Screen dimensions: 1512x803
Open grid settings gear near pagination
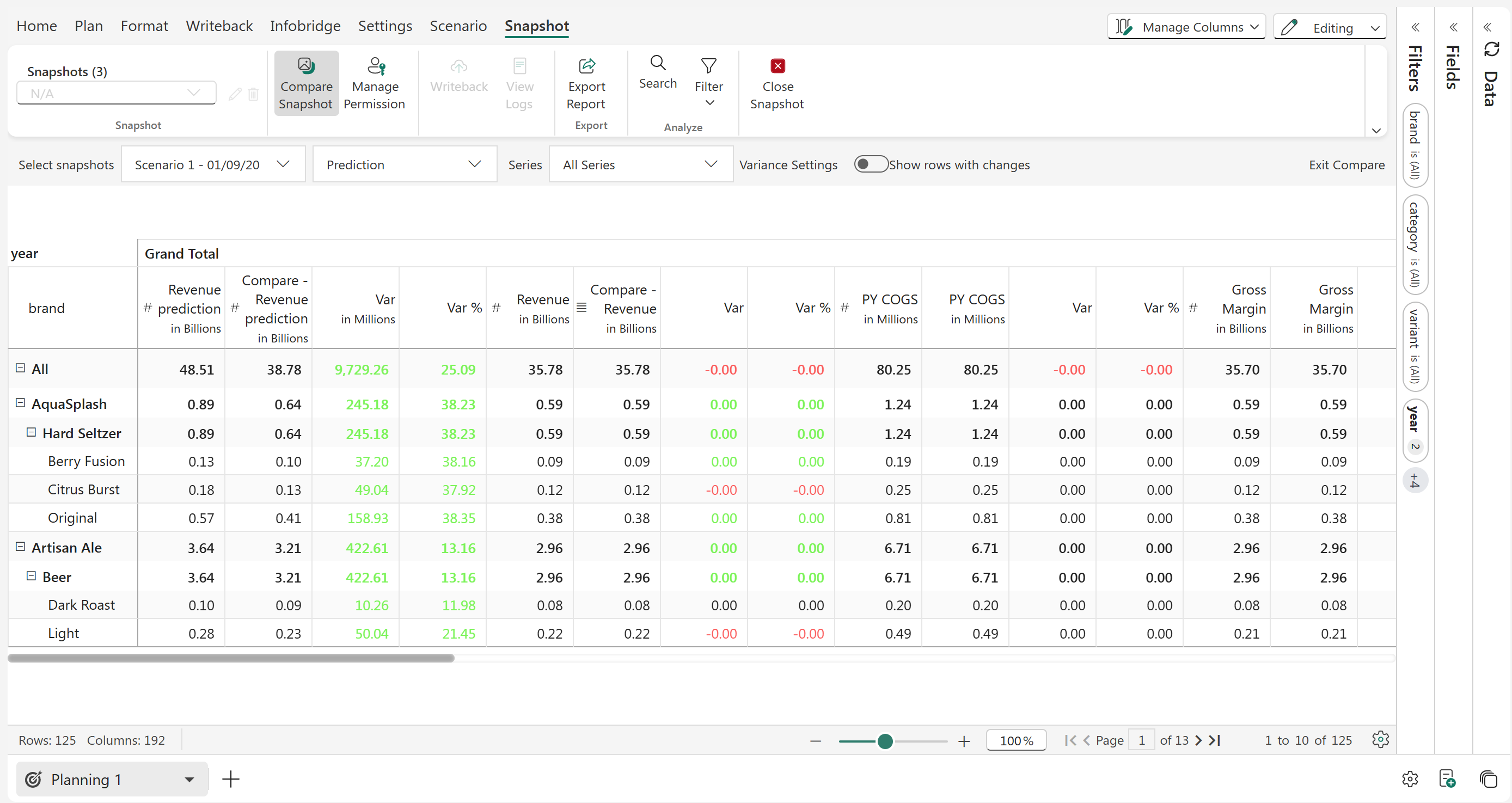tap(1380, 739)
